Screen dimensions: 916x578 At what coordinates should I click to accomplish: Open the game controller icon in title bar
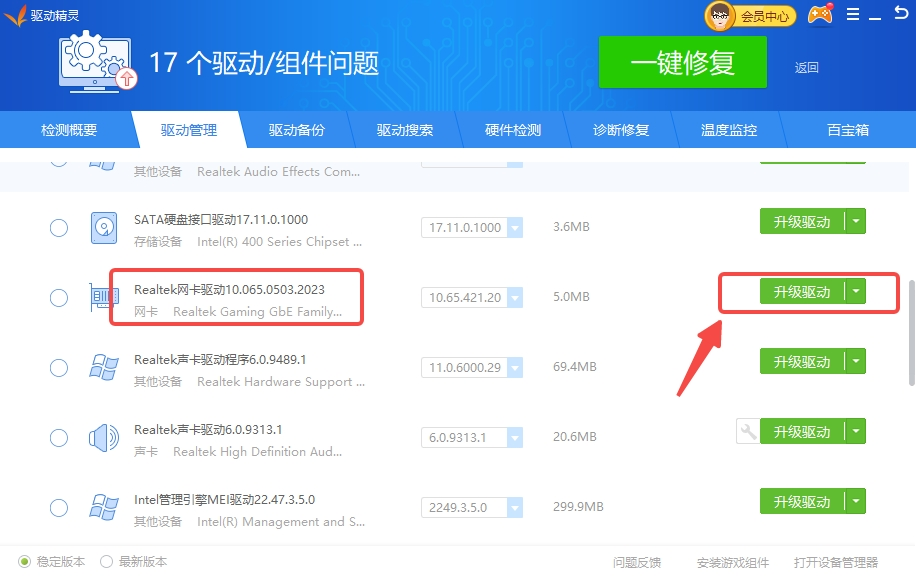[x=820, y=15]
